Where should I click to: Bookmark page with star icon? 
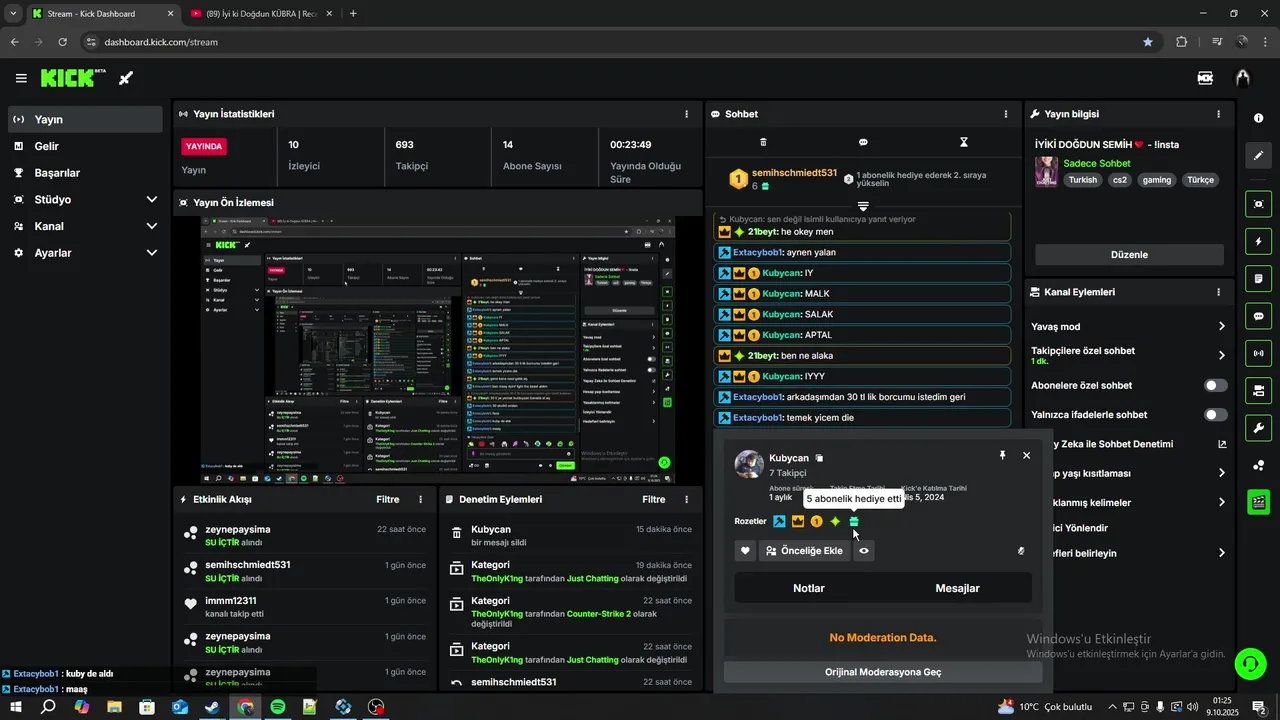1148,42
